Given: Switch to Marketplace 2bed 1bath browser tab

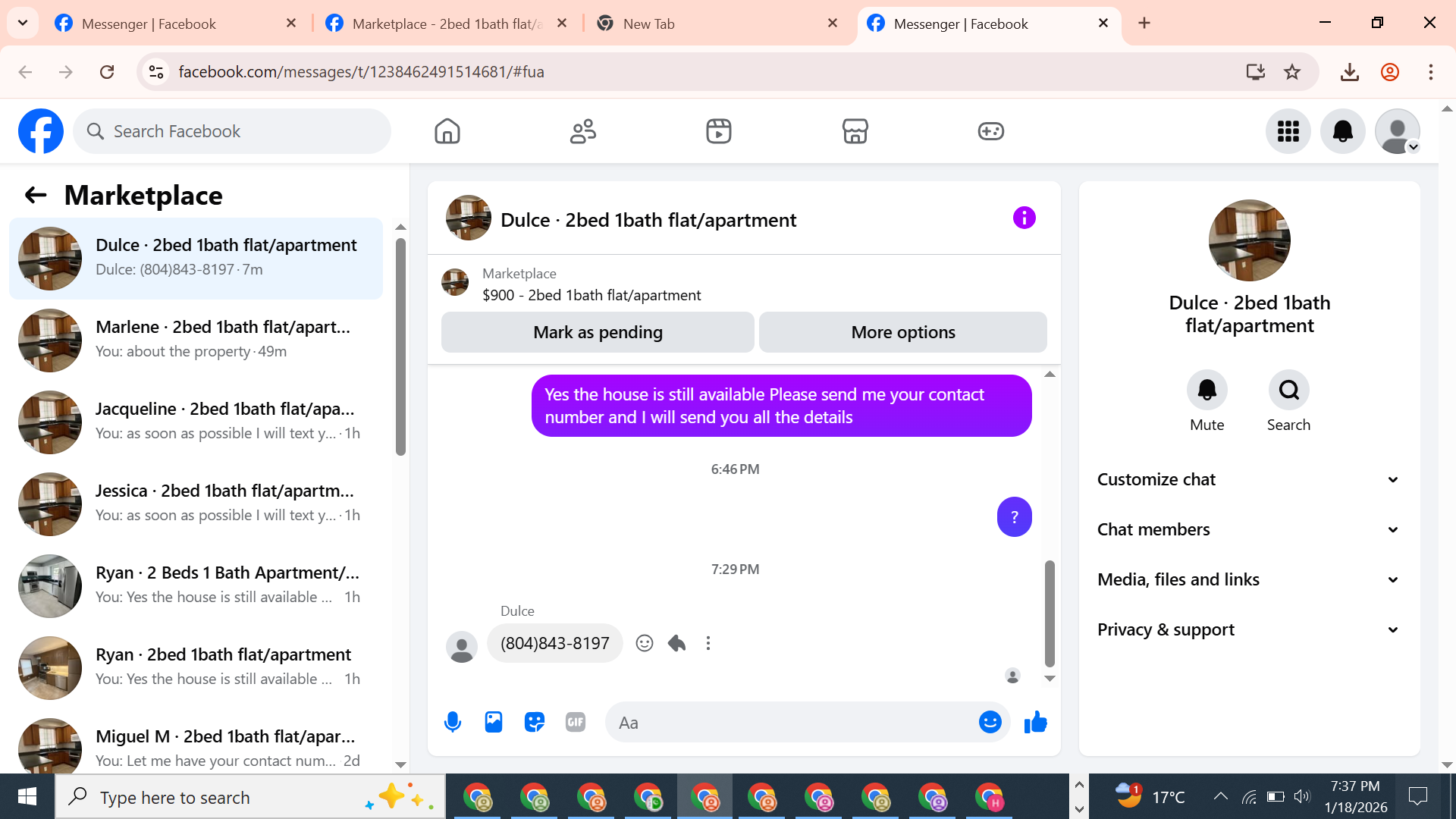Looking at the screenshot, I should coord(447,24).
